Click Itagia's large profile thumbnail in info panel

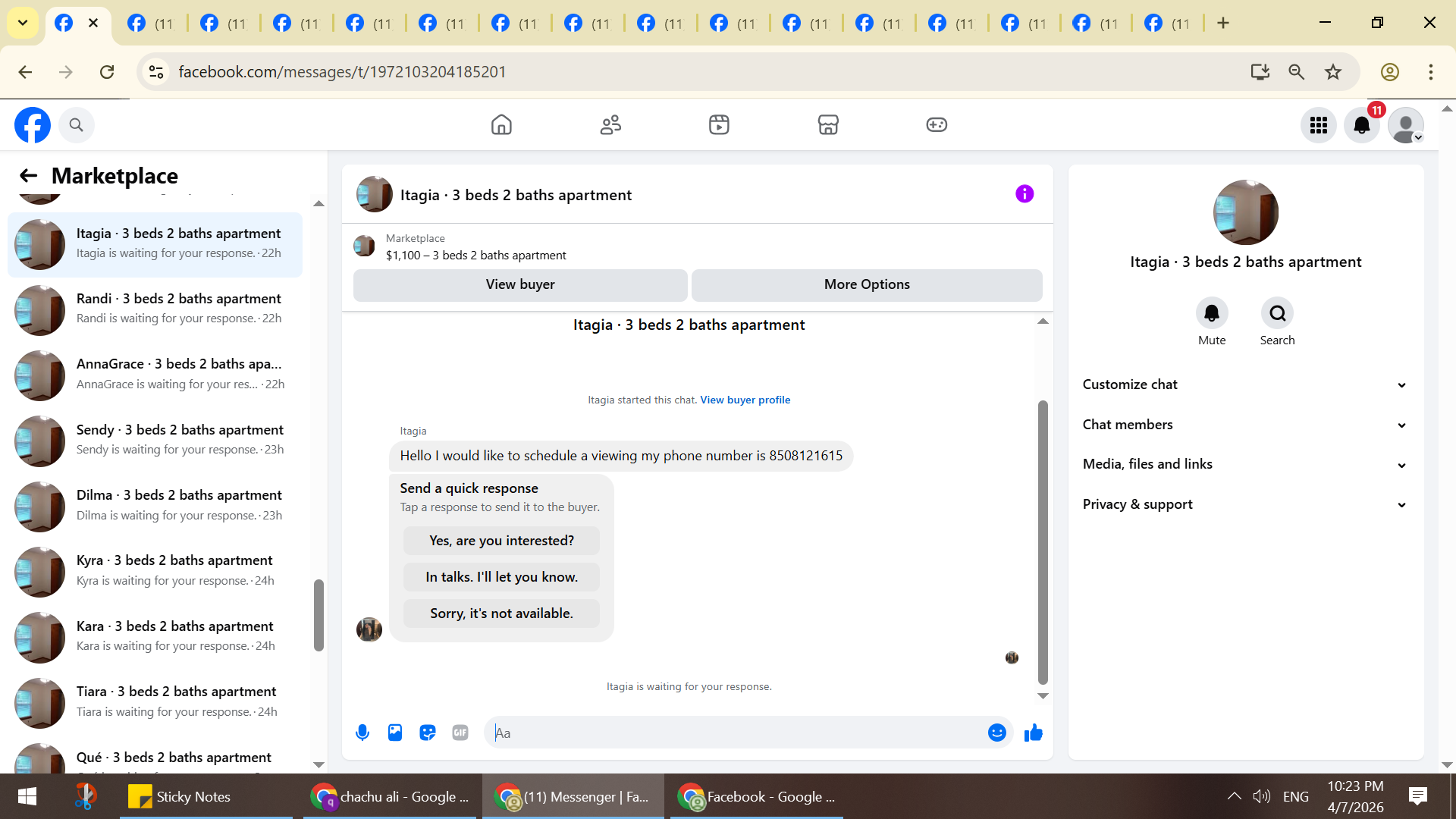coord(1245,212)
